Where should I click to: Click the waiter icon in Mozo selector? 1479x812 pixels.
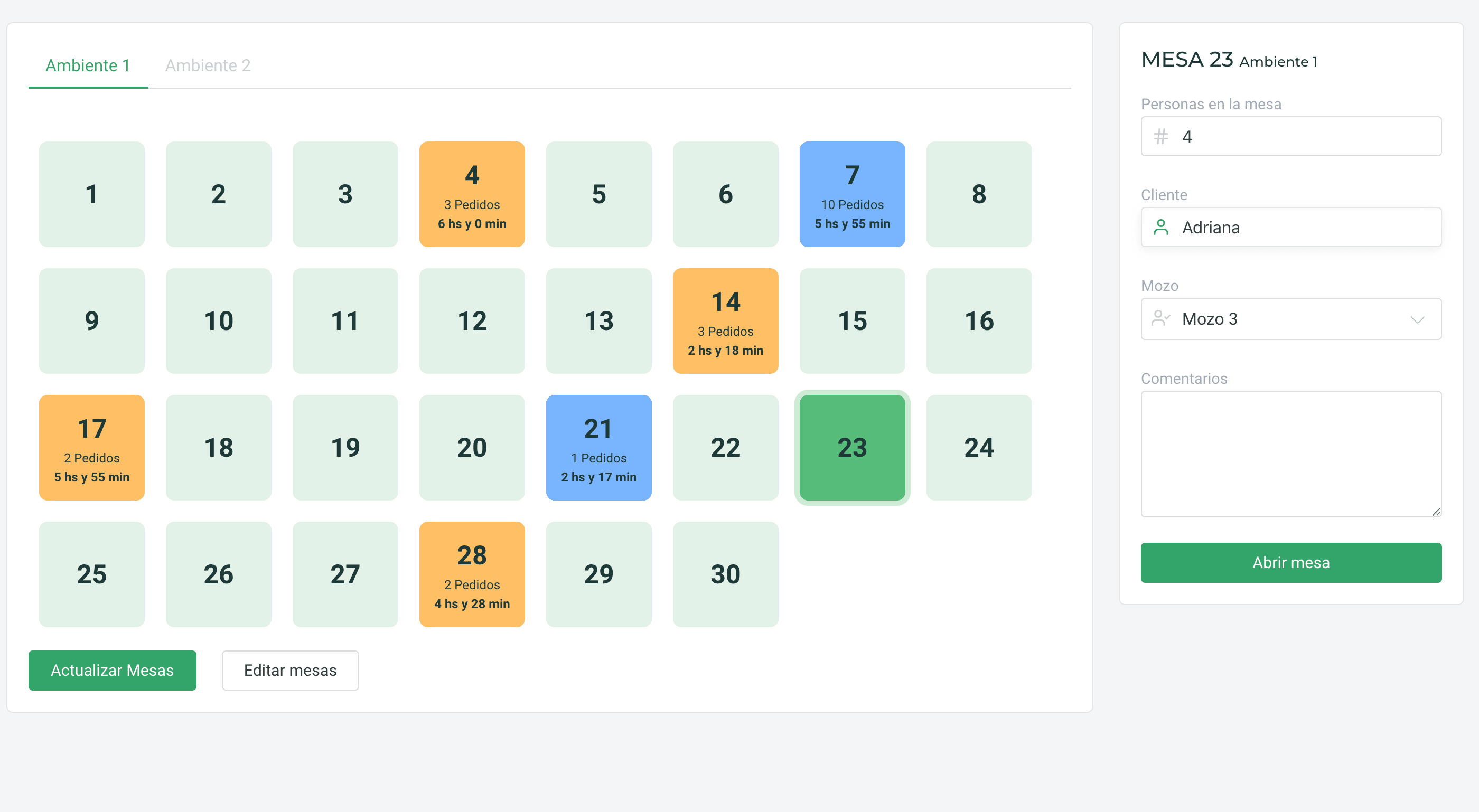click(x=1160, y=318)
